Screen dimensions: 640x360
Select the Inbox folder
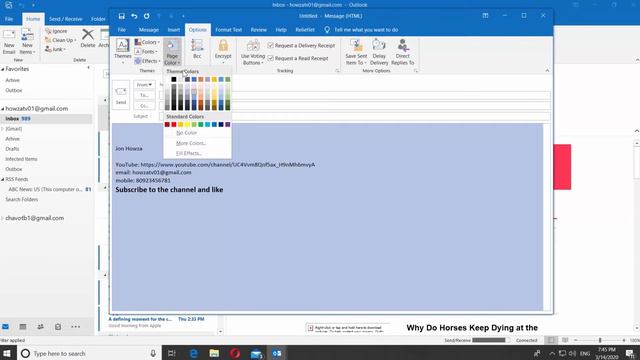(x=46, y=118)
